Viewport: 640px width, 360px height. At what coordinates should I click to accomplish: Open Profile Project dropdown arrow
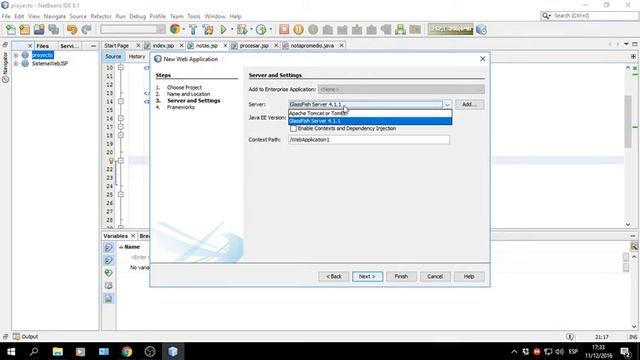(270, 29)
